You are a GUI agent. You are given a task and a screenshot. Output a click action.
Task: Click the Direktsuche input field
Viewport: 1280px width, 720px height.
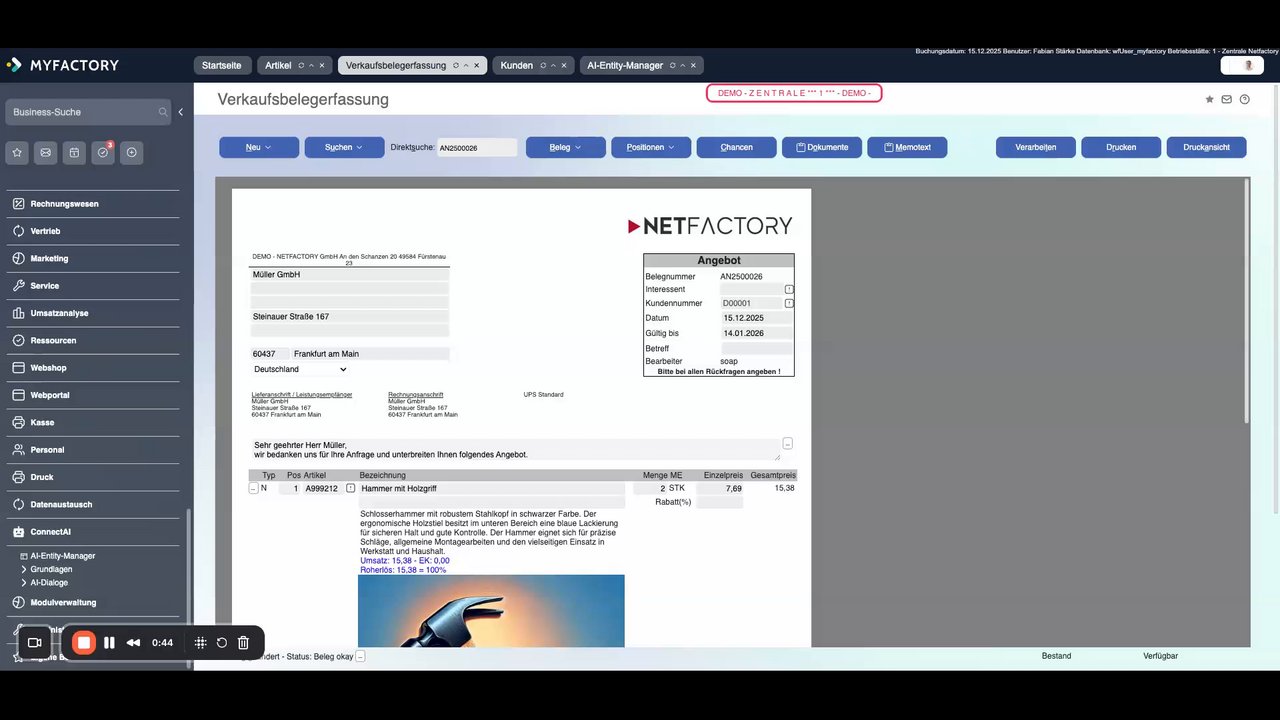(x=477, y=147)
